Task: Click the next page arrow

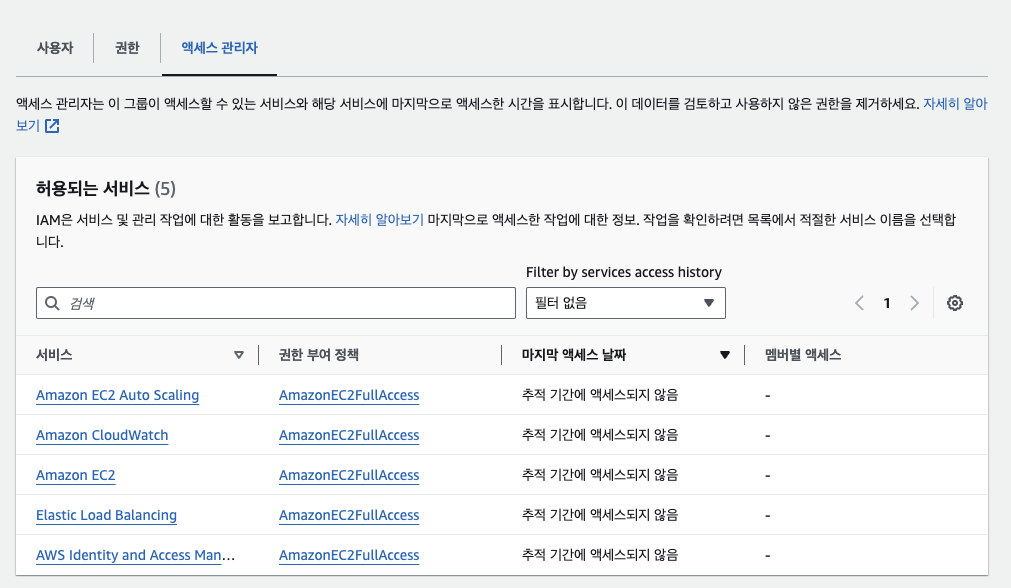Action: 913,303
